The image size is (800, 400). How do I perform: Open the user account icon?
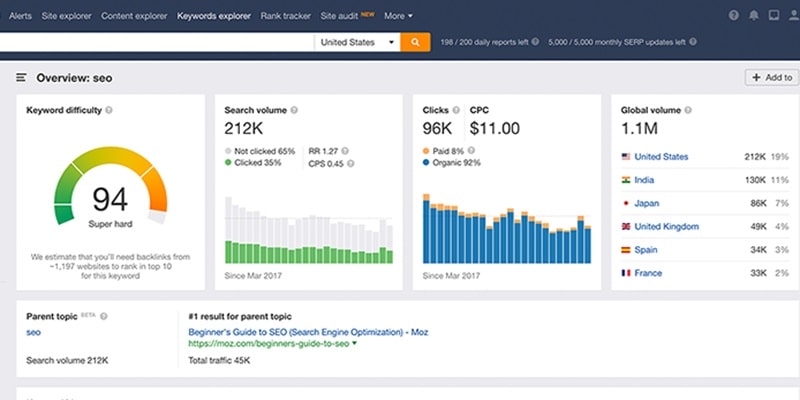[794, 15]
